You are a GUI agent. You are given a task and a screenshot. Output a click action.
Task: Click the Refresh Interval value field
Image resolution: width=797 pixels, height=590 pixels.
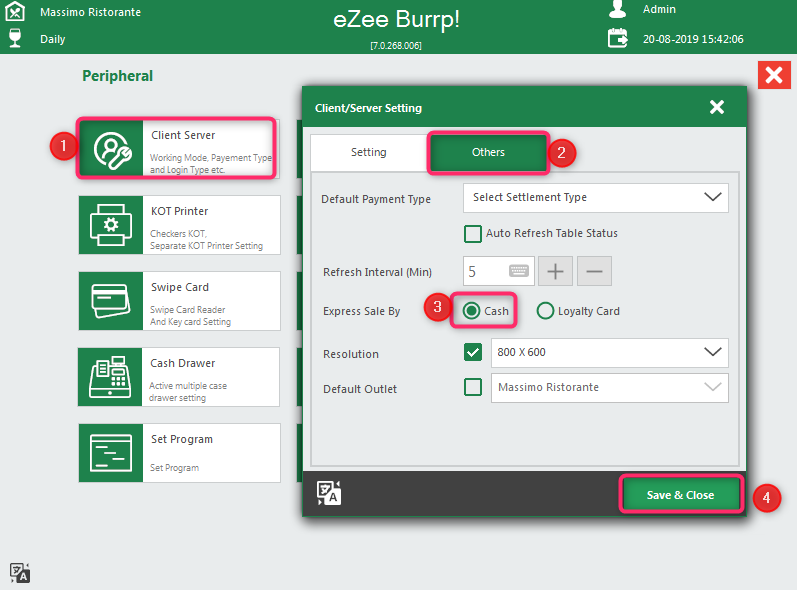(x=499, y=271)
